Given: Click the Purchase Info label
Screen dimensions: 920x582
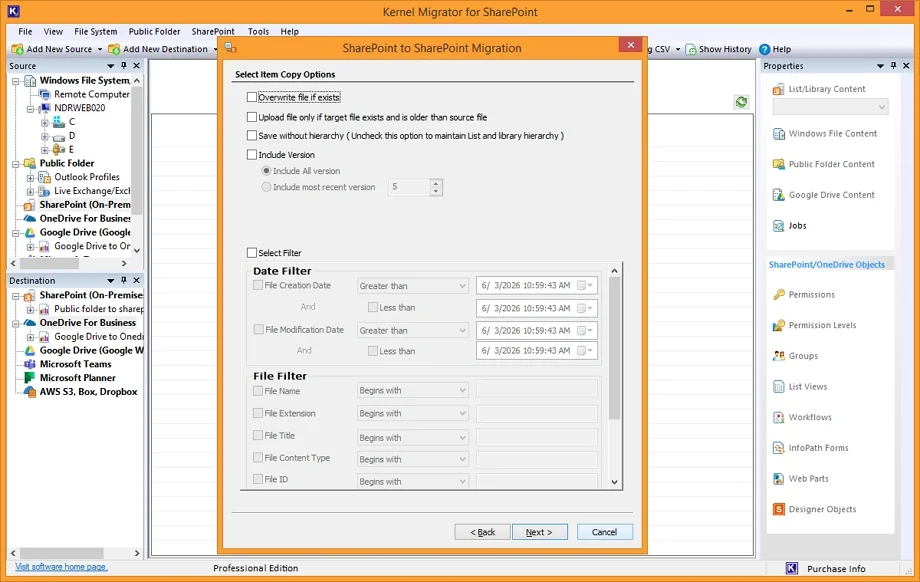Looking at the screenshot, I should (x=836, y=569).
